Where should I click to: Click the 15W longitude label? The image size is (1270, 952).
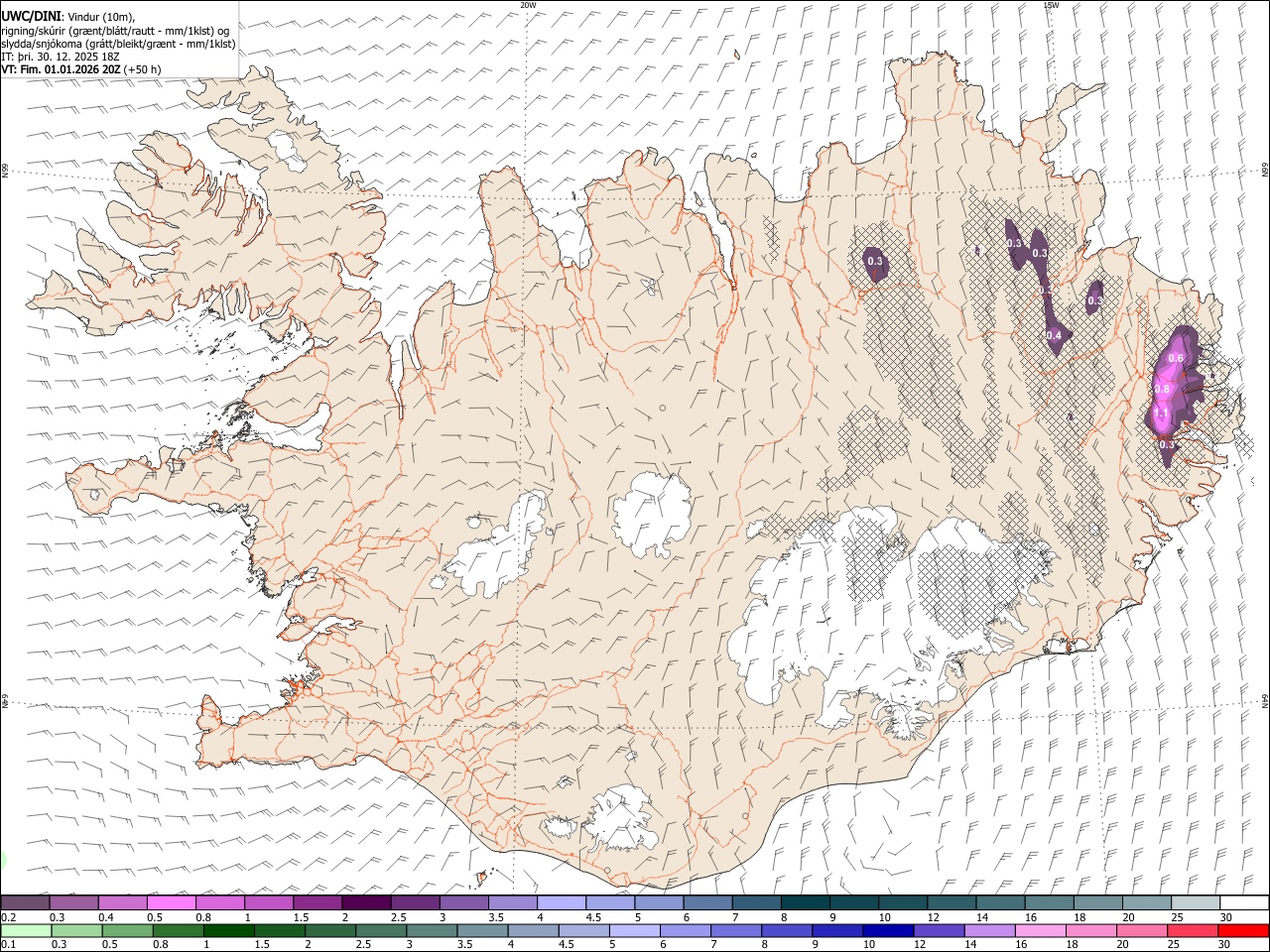[1050, 4]
